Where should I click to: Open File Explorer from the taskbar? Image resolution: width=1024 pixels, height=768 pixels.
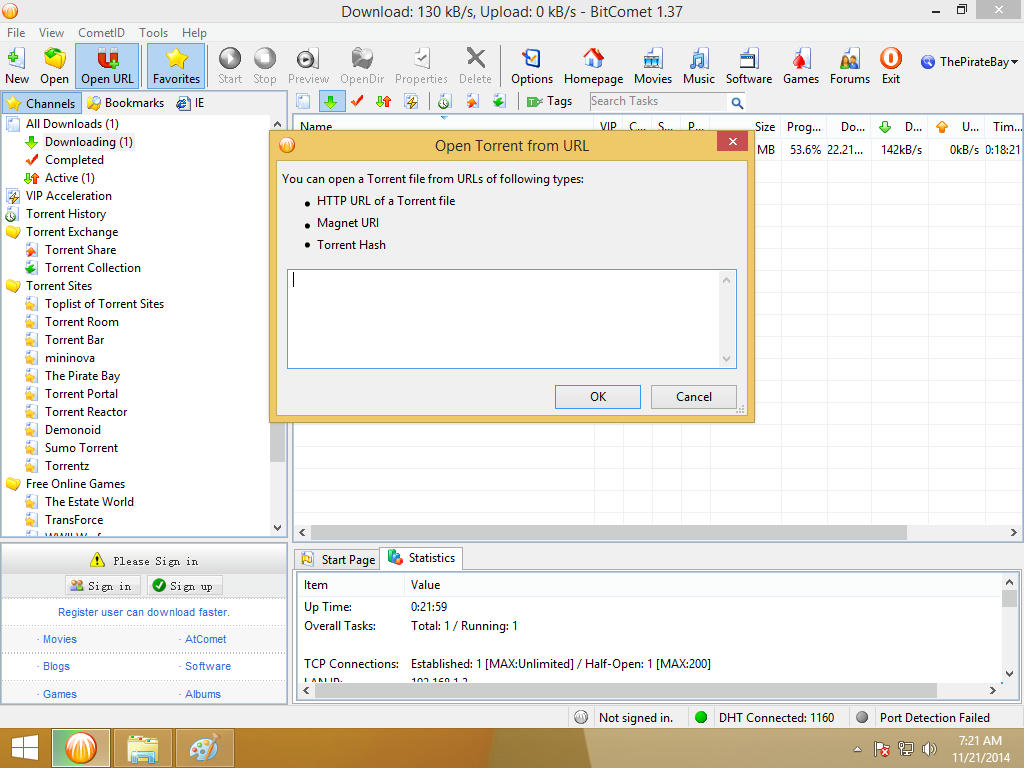tap(142, 748)
